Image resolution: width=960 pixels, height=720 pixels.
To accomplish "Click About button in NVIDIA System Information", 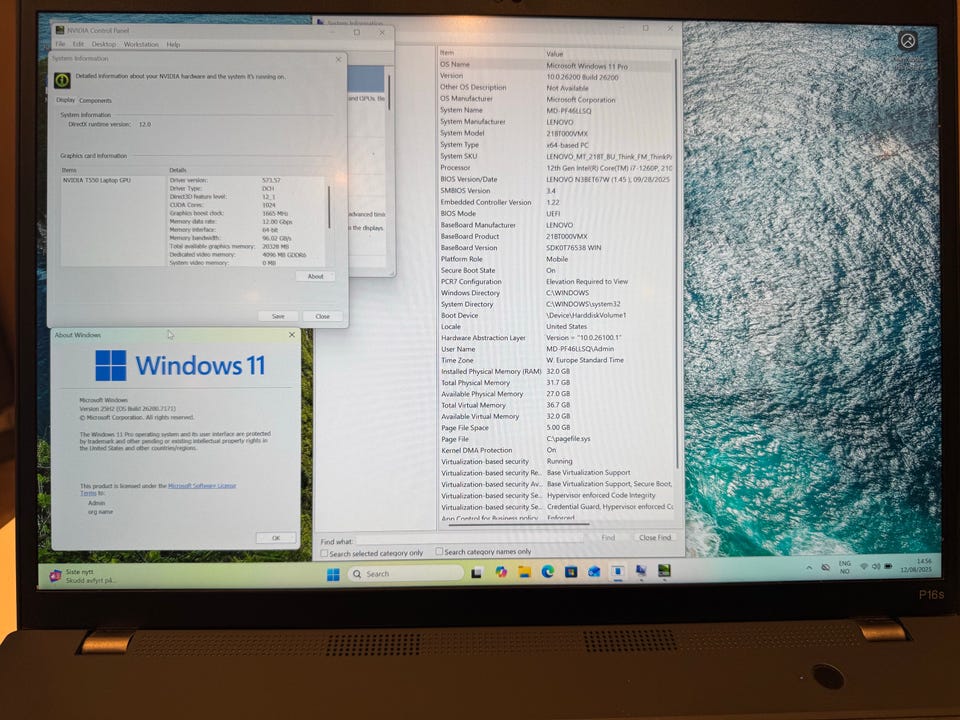I will [x=315, y=276].
